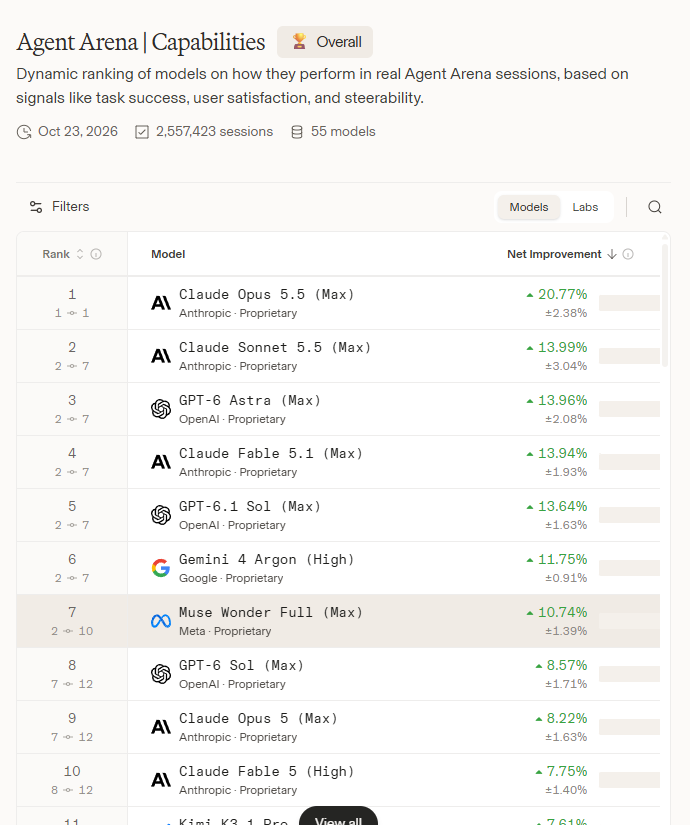Open Claude Sonnet 5.5 (Max) model name

(275, 348)
